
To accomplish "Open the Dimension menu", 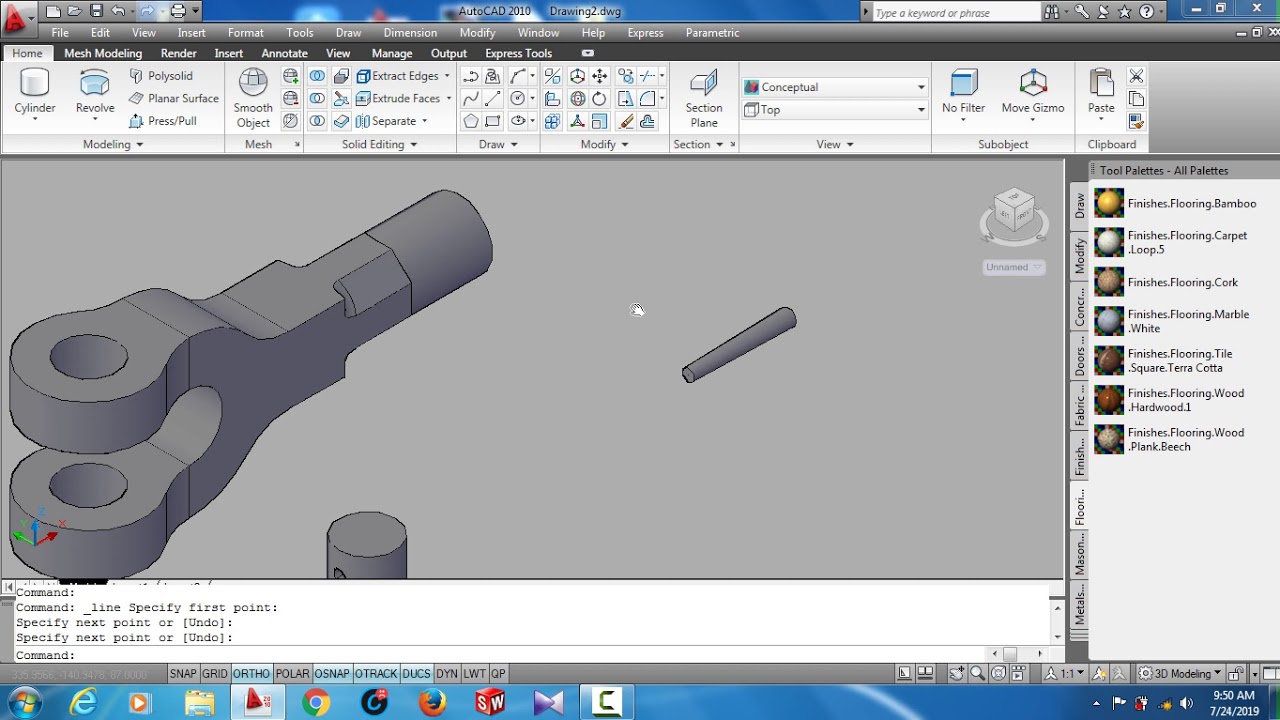I will 410,33.
